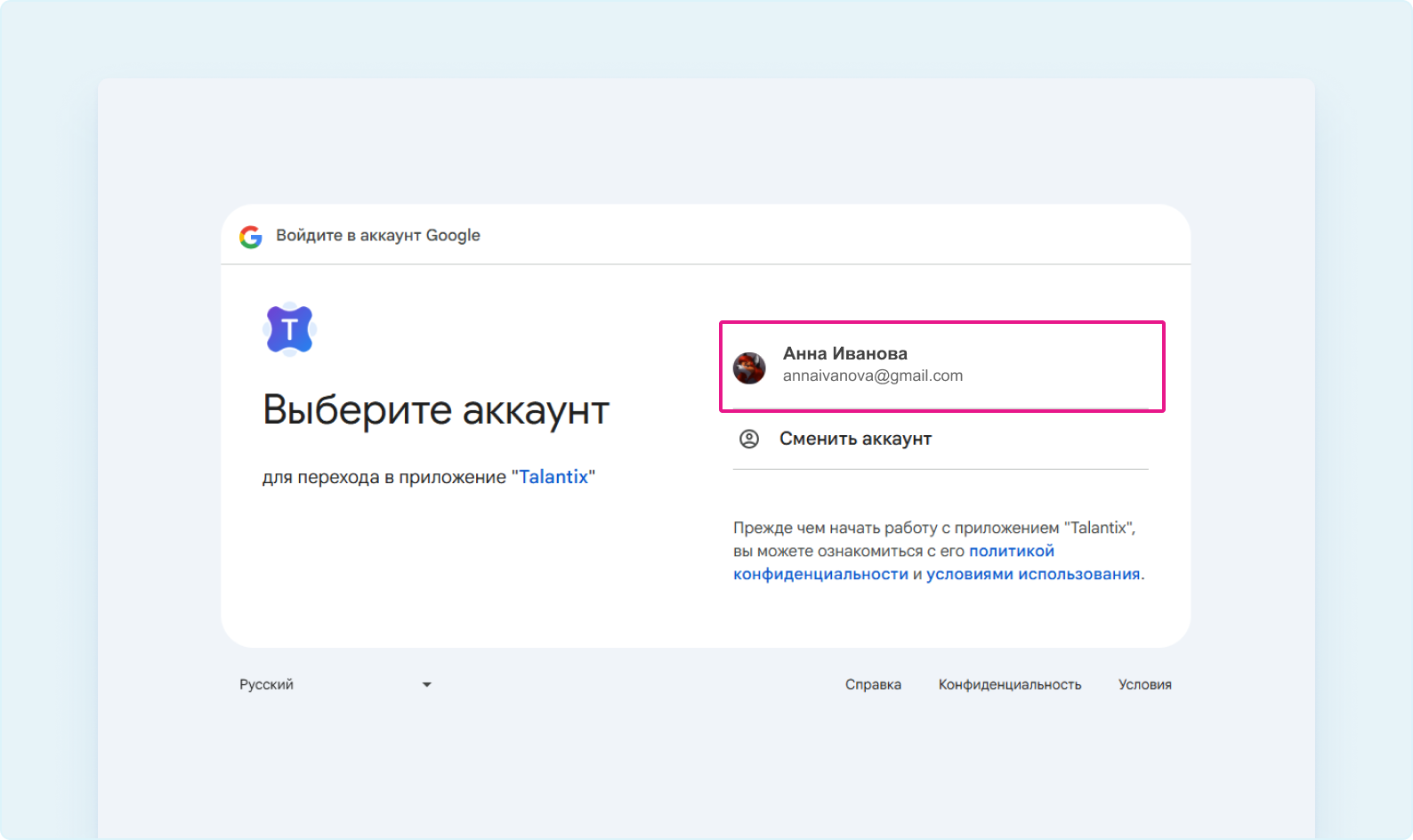This screenshot has height=840, width=1413.
Task: Click the Войдите в аккаунт Google header text
Action: [378, 236]
